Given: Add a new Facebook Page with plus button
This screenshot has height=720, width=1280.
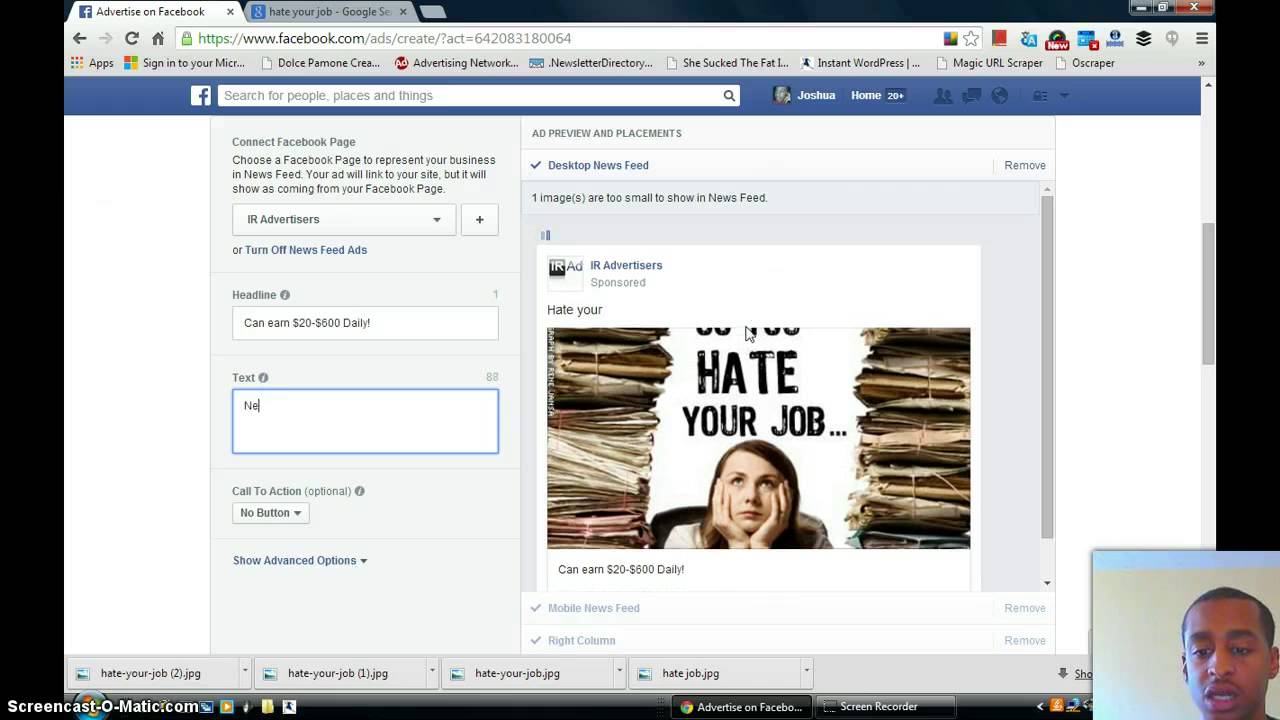Looking at the screenshot, I should coord(479,219).
